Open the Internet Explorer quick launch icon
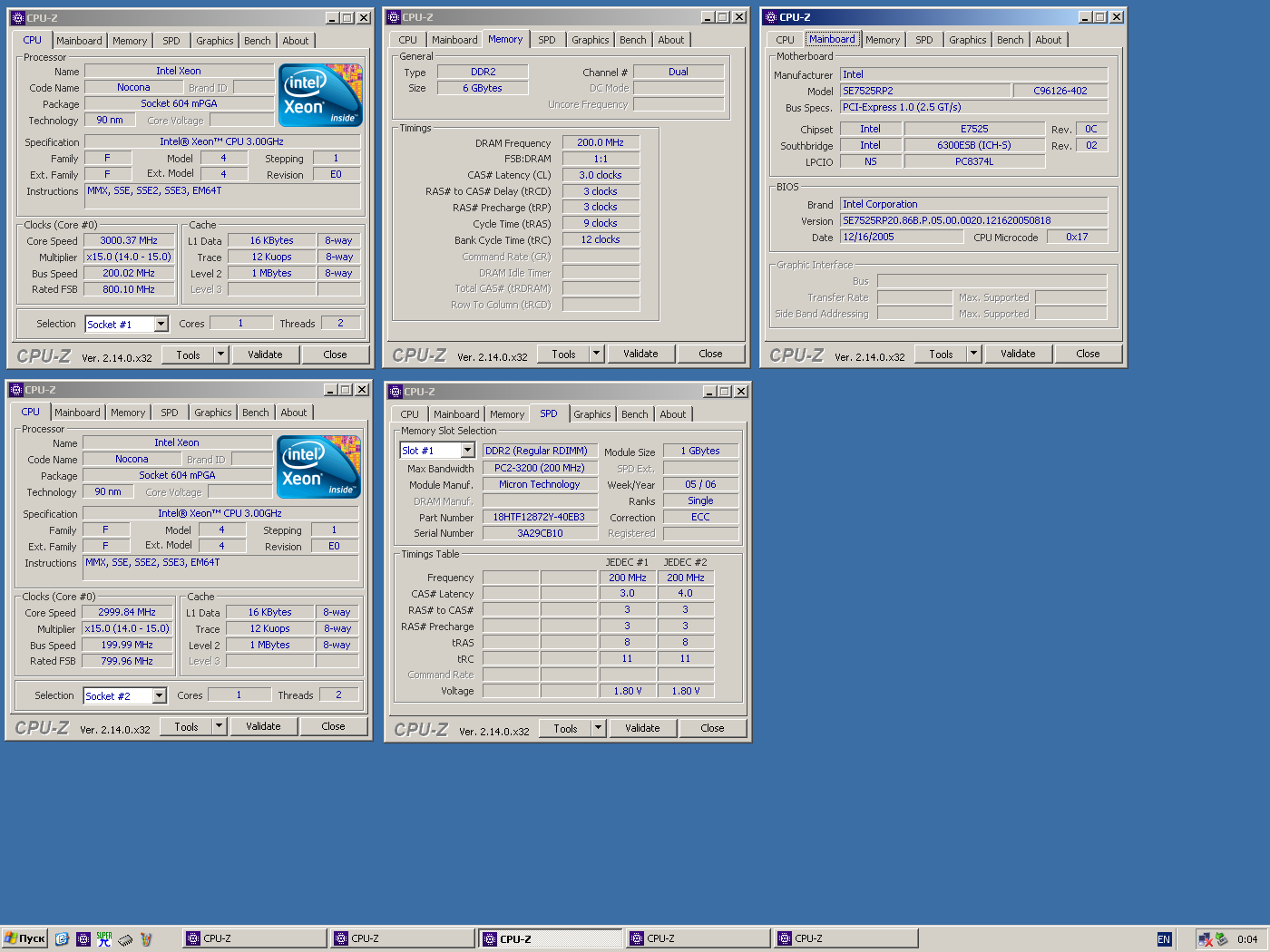1270x952 pixels. click(x=62, y=938)
